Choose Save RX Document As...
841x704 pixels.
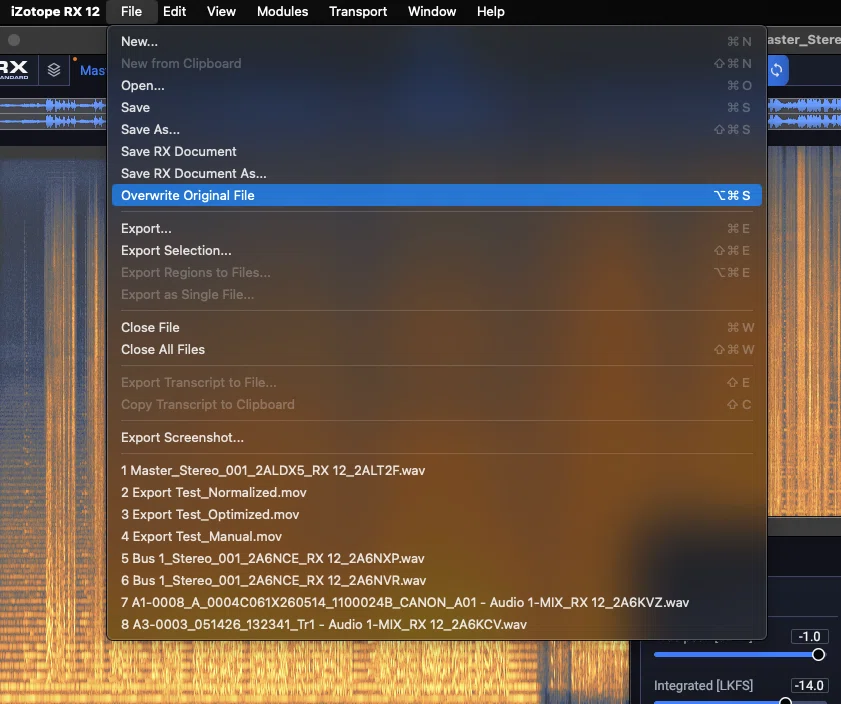(x=437, y=173)
